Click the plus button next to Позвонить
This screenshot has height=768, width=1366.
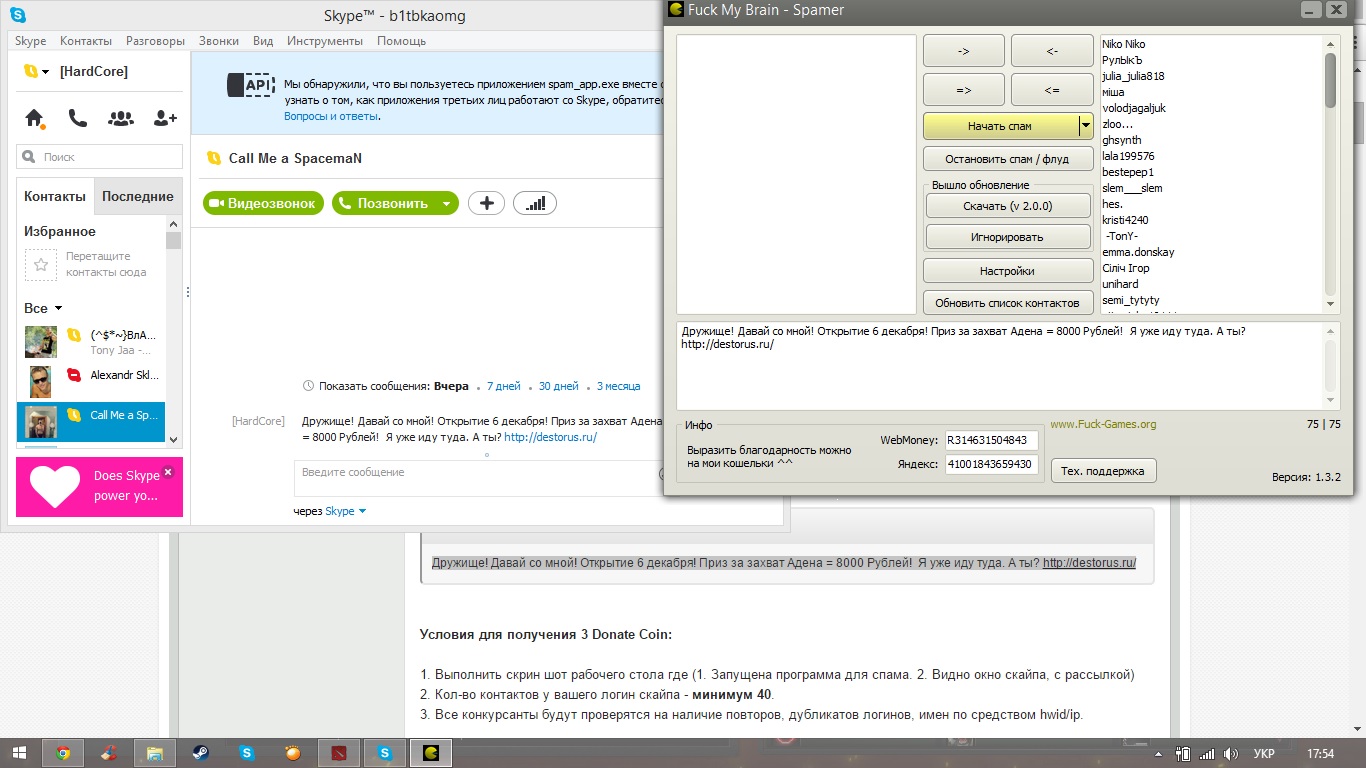[487, 203]
